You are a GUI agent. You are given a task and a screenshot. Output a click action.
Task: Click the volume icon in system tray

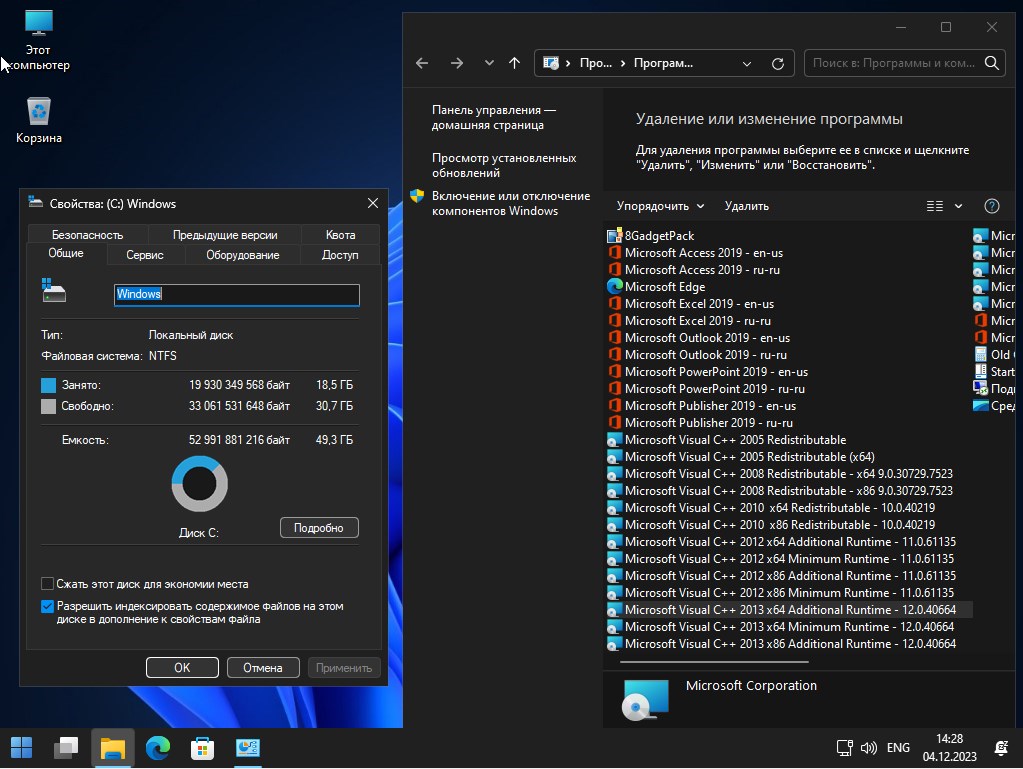coord(868,747)
